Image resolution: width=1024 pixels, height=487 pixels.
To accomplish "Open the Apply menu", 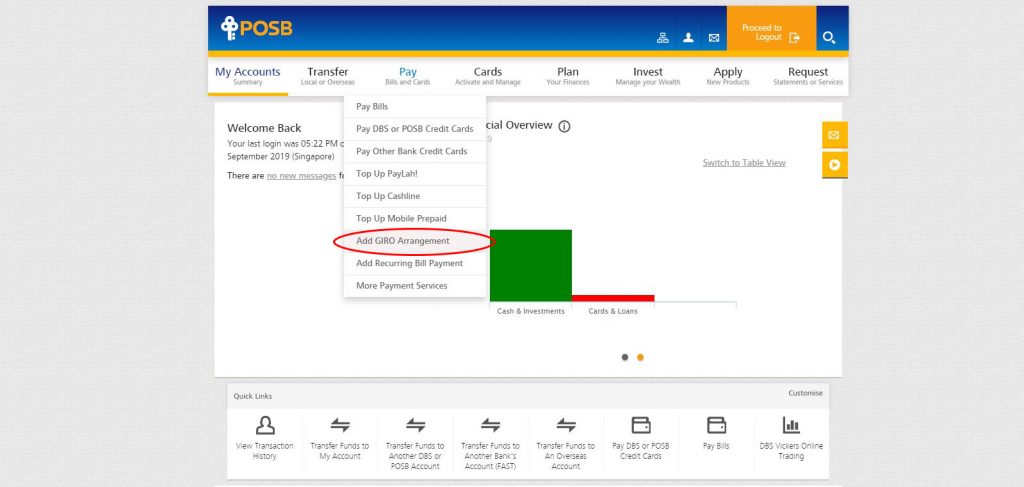I will [728, 76].
